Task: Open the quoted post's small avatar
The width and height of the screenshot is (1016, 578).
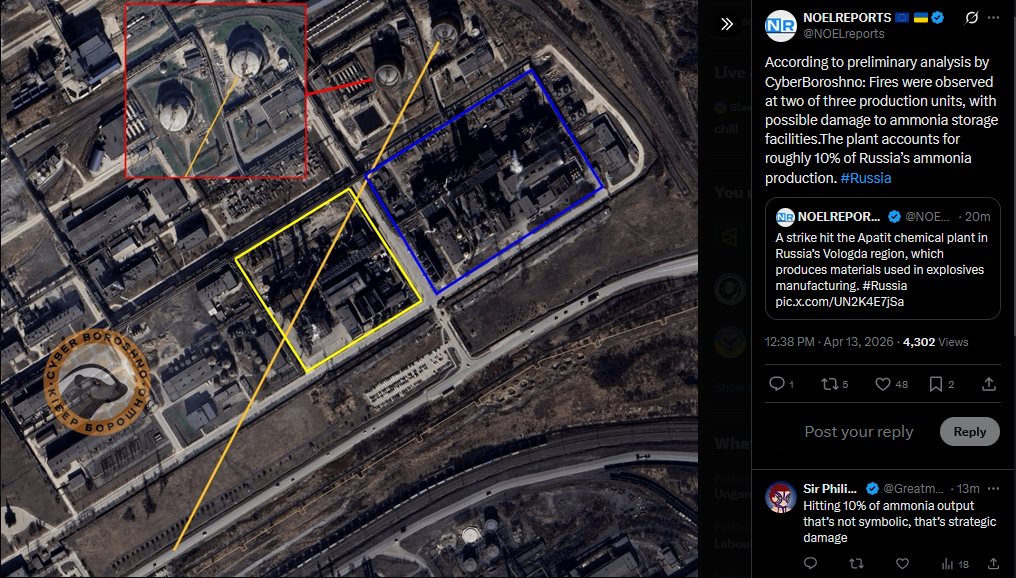Action: (785, 216)
